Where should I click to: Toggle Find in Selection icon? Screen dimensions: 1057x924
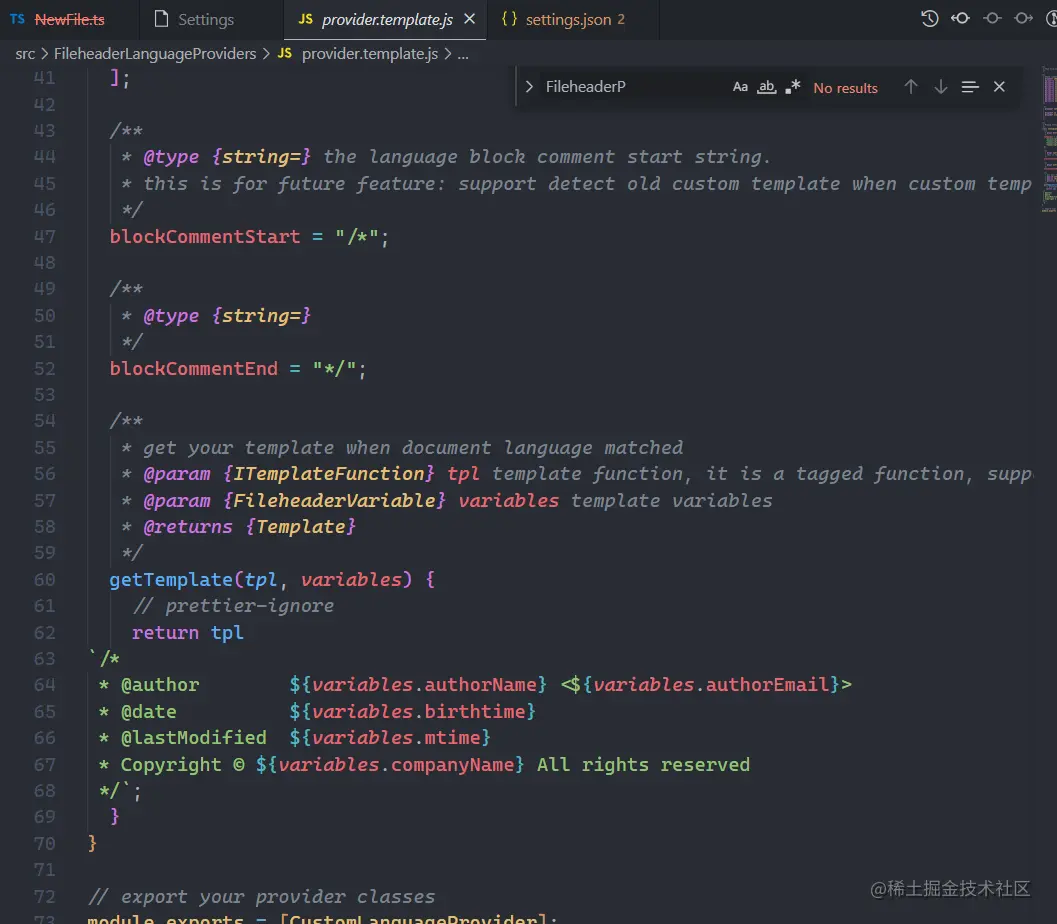969,87
